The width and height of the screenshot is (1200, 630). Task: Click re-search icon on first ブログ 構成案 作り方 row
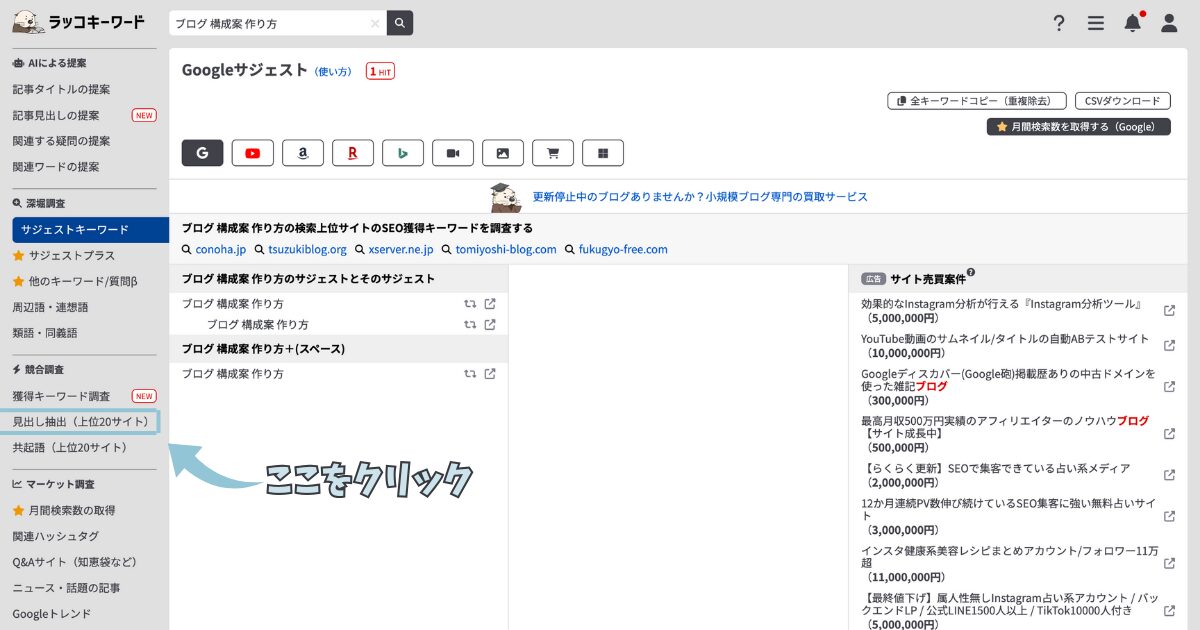470,304
